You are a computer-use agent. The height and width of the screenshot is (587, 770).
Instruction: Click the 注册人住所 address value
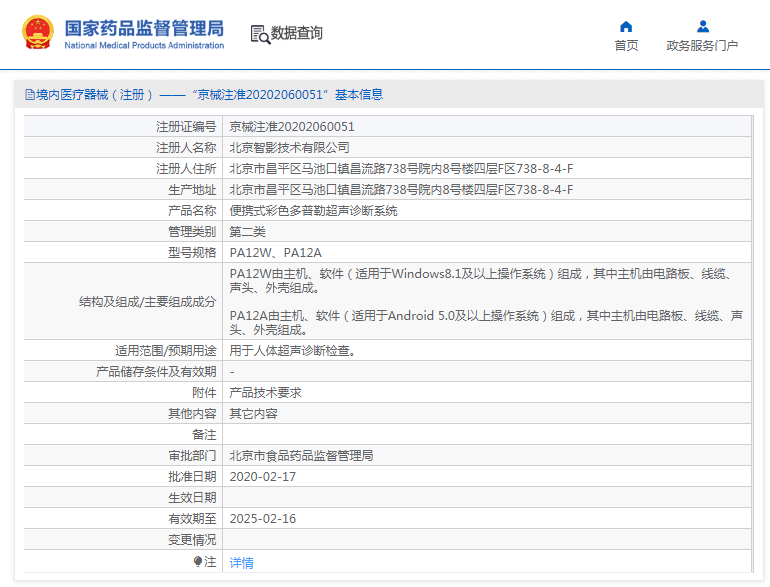(x=401, y=169)
